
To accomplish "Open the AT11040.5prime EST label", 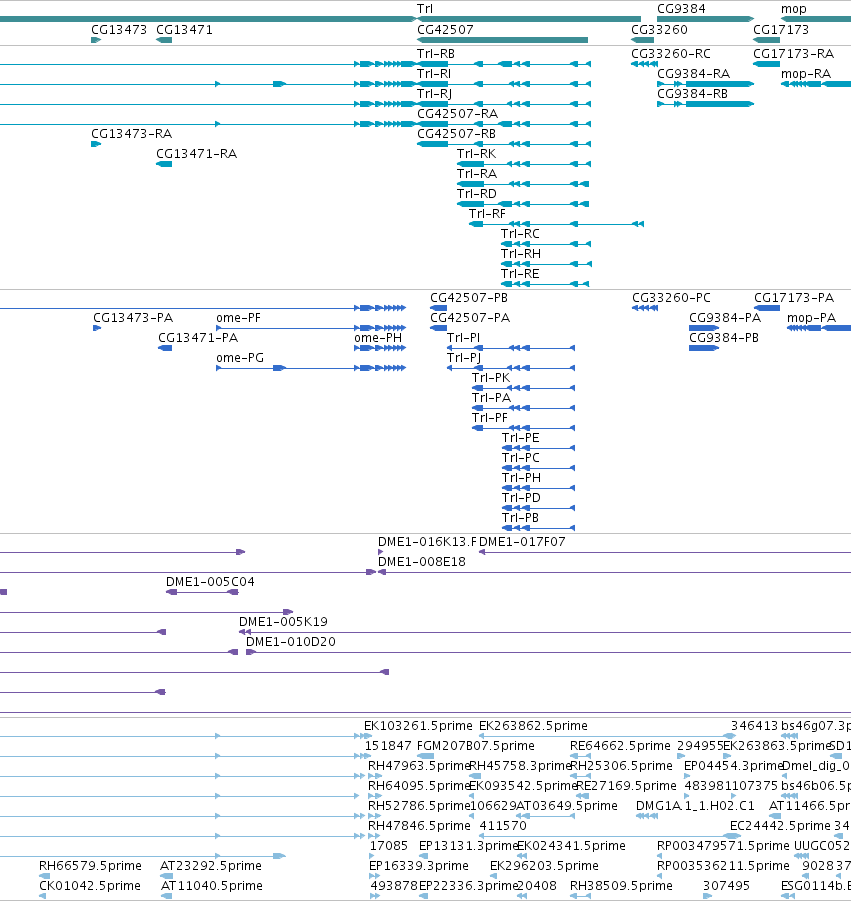I will [x=211, y=886].
